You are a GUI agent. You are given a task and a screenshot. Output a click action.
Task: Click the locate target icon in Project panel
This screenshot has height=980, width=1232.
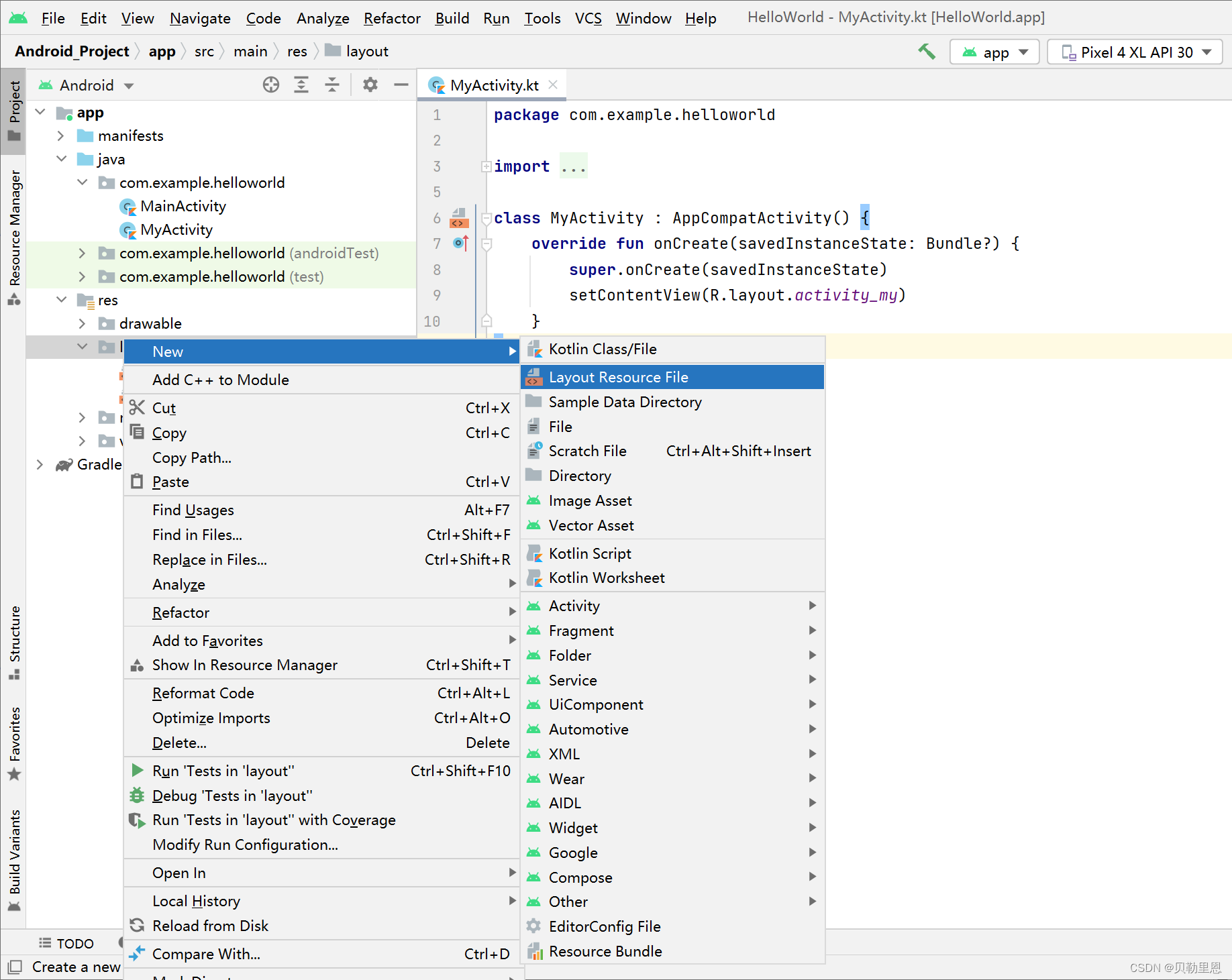pos(271,85)
